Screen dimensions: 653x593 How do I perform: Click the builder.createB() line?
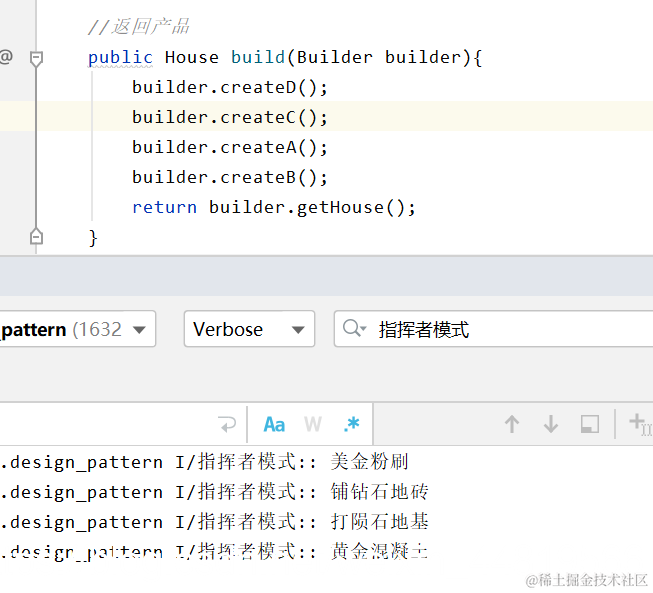point(230,177)
